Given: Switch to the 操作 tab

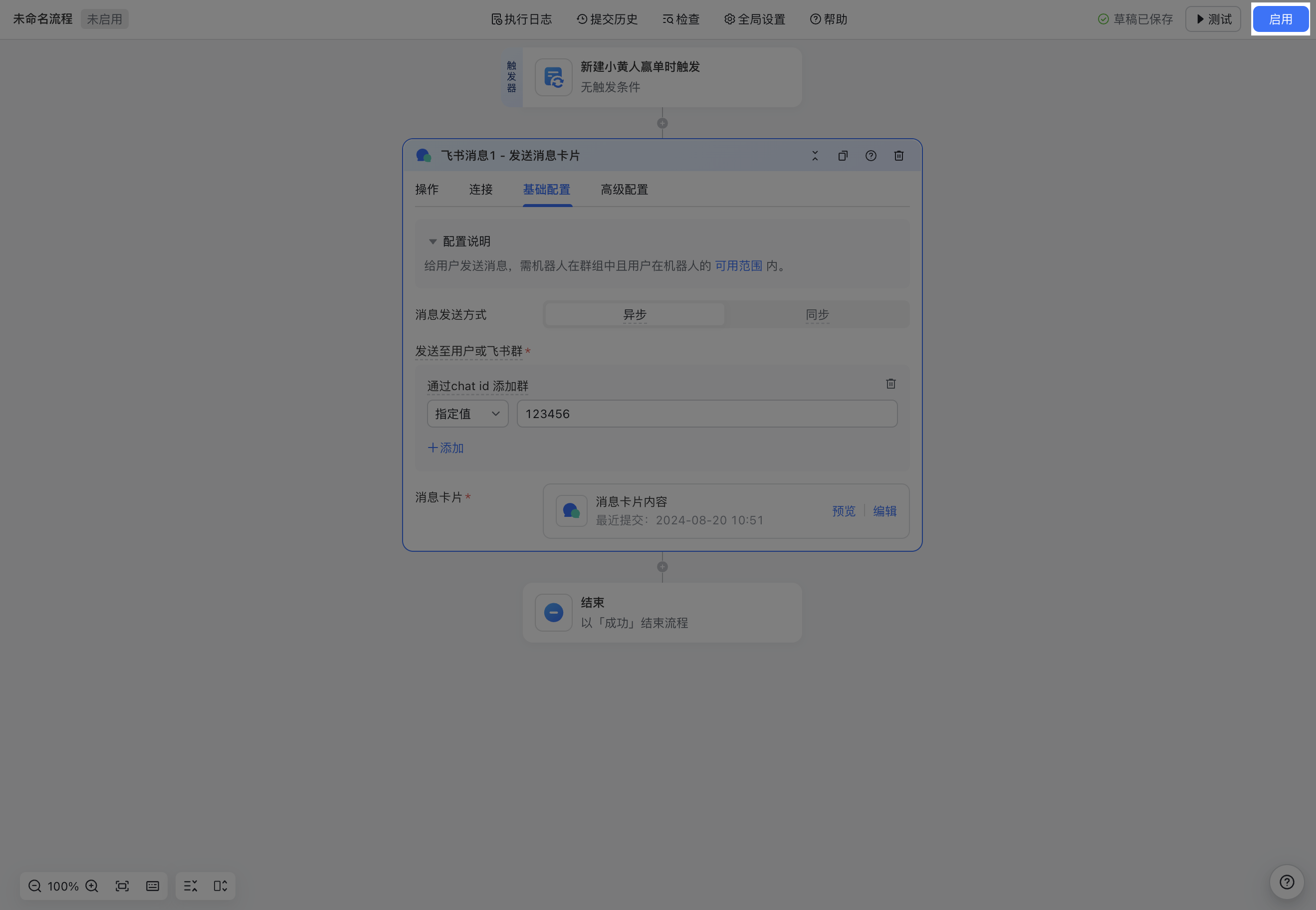Looking at the screenshot, I should click(427, 190).
